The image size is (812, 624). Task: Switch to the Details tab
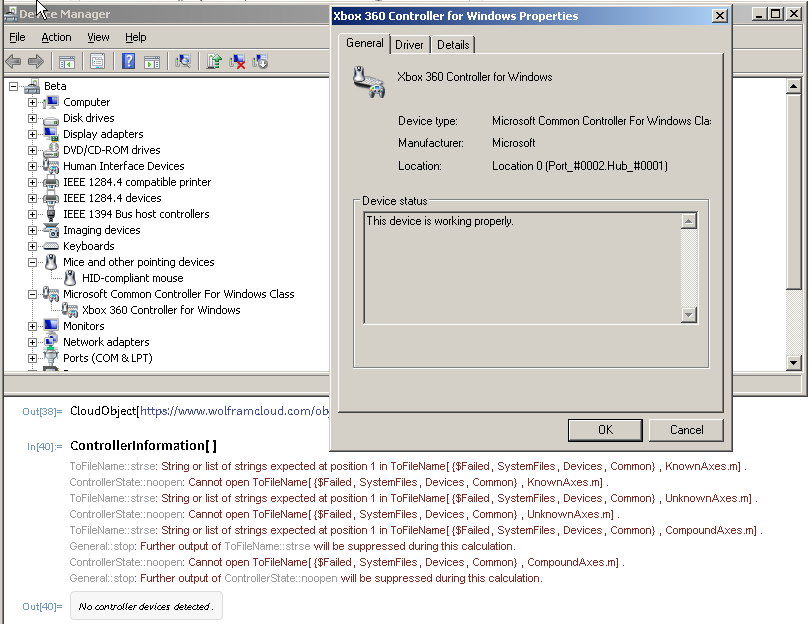point(453,45)
